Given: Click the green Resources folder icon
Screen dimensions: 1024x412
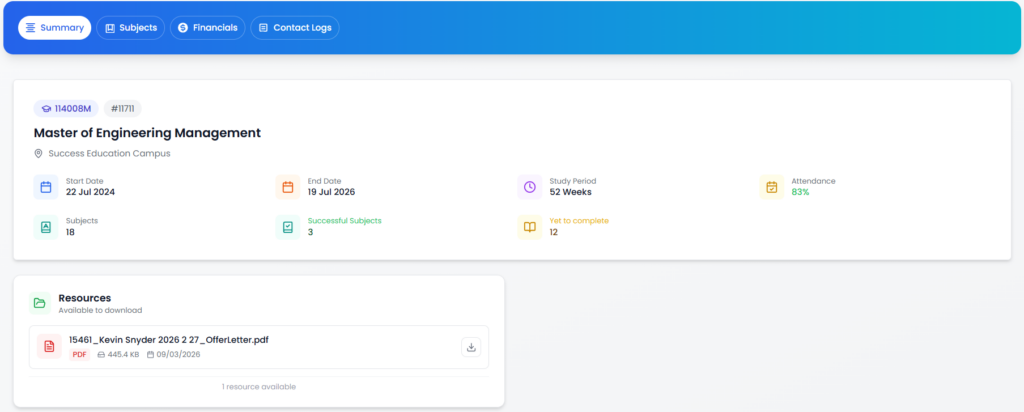Looking at the screenshot, I should pyautogui.click(x=40, y=303).
